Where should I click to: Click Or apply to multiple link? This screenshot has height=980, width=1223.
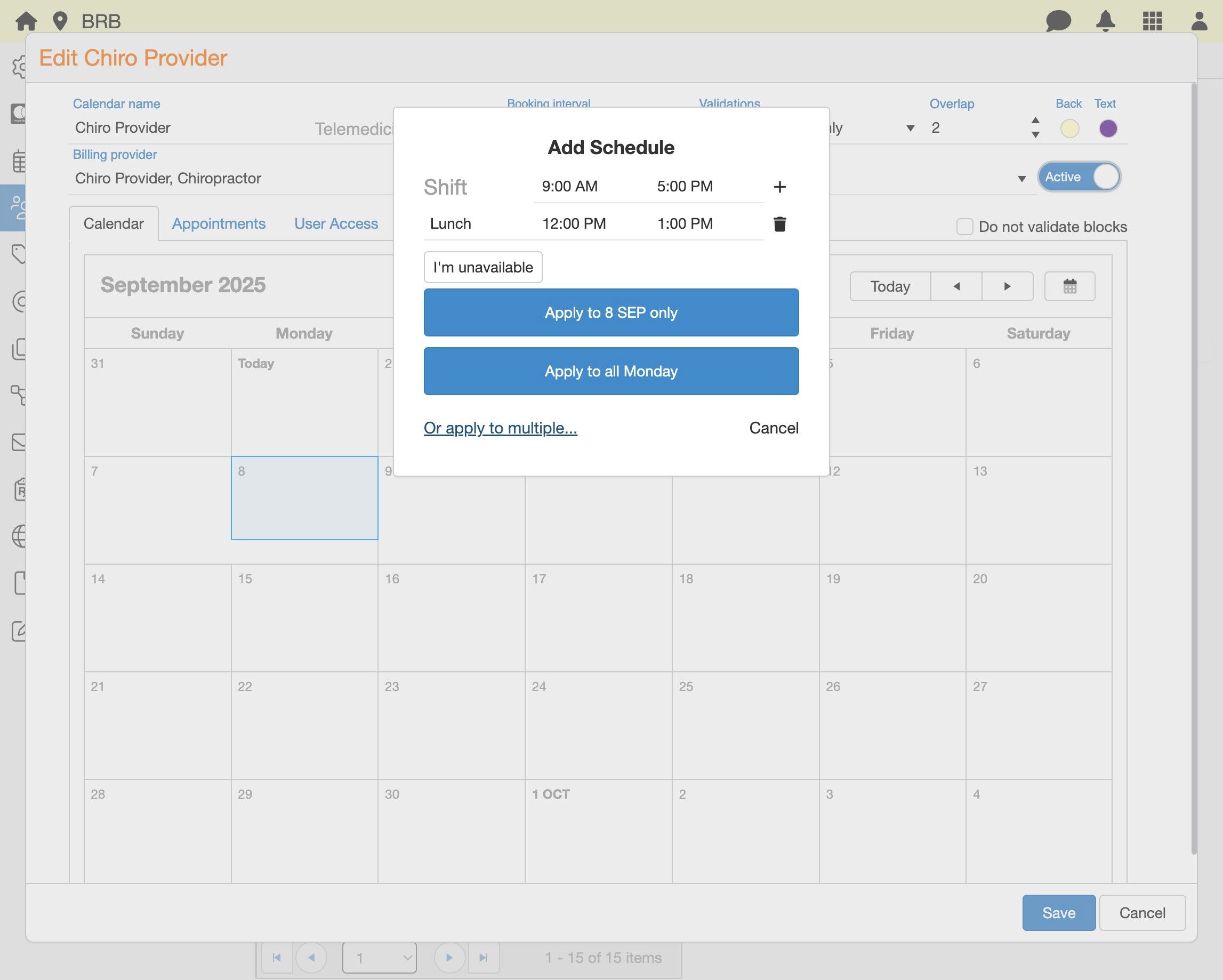pyautogui.click(x=500, y=428)
